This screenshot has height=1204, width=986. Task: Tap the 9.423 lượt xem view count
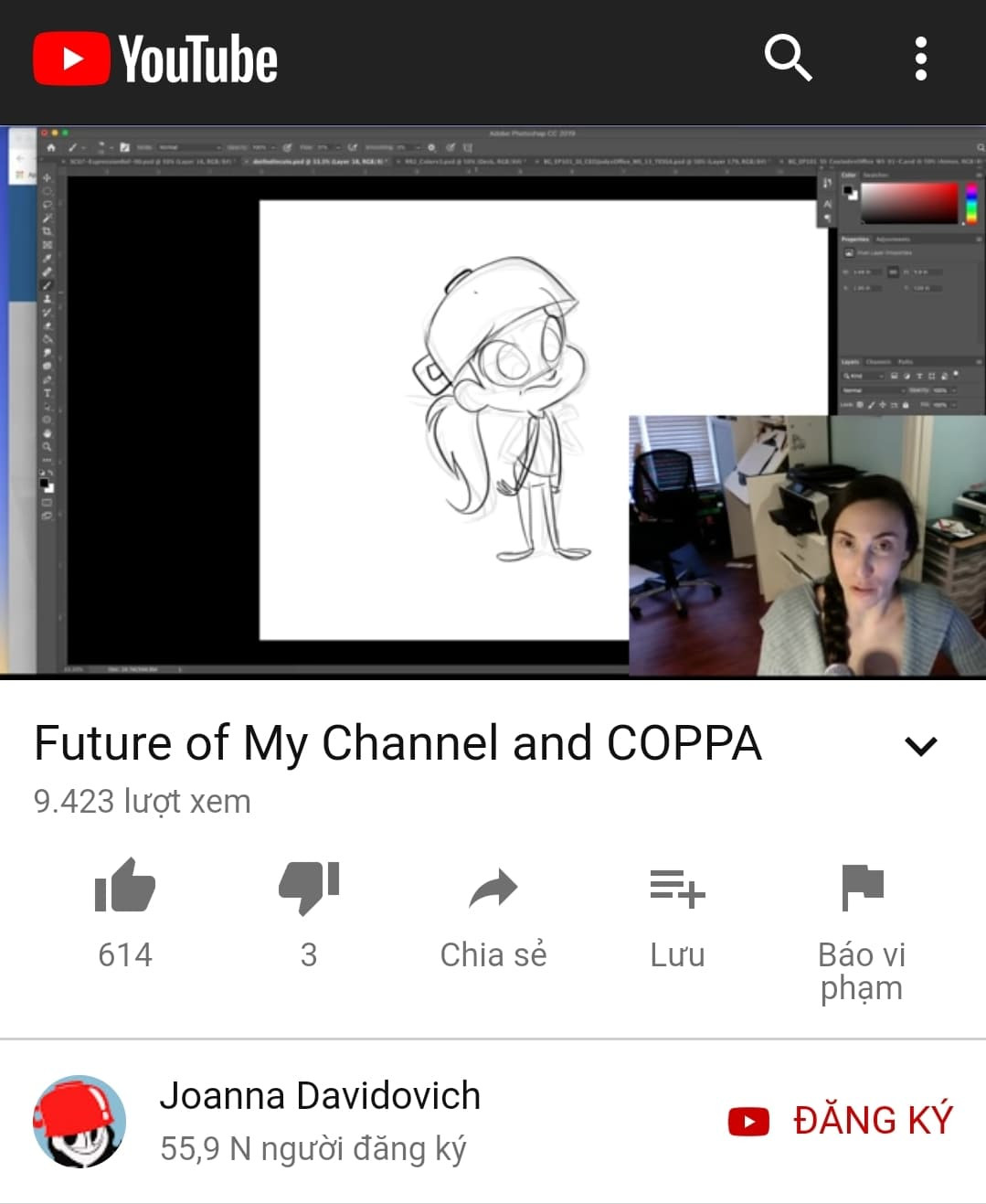tap(143, 802)
